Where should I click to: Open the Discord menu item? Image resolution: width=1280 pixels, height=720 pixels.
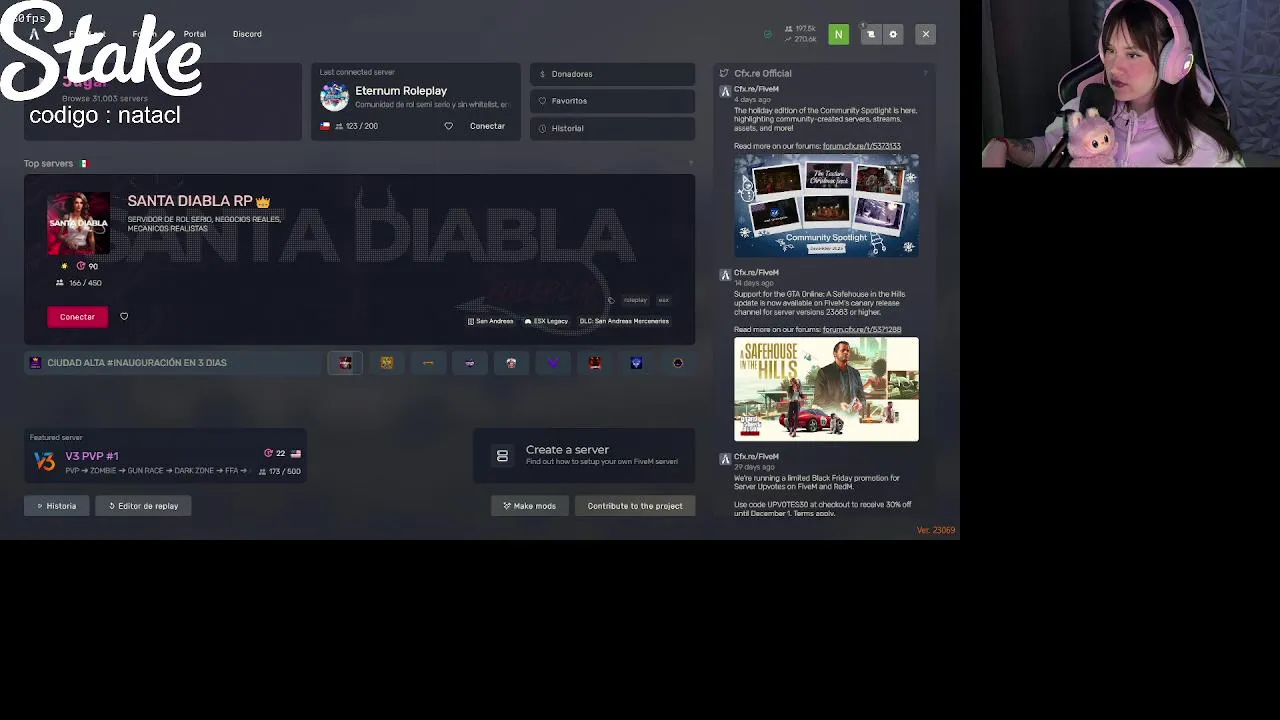(x=247, y=34)
